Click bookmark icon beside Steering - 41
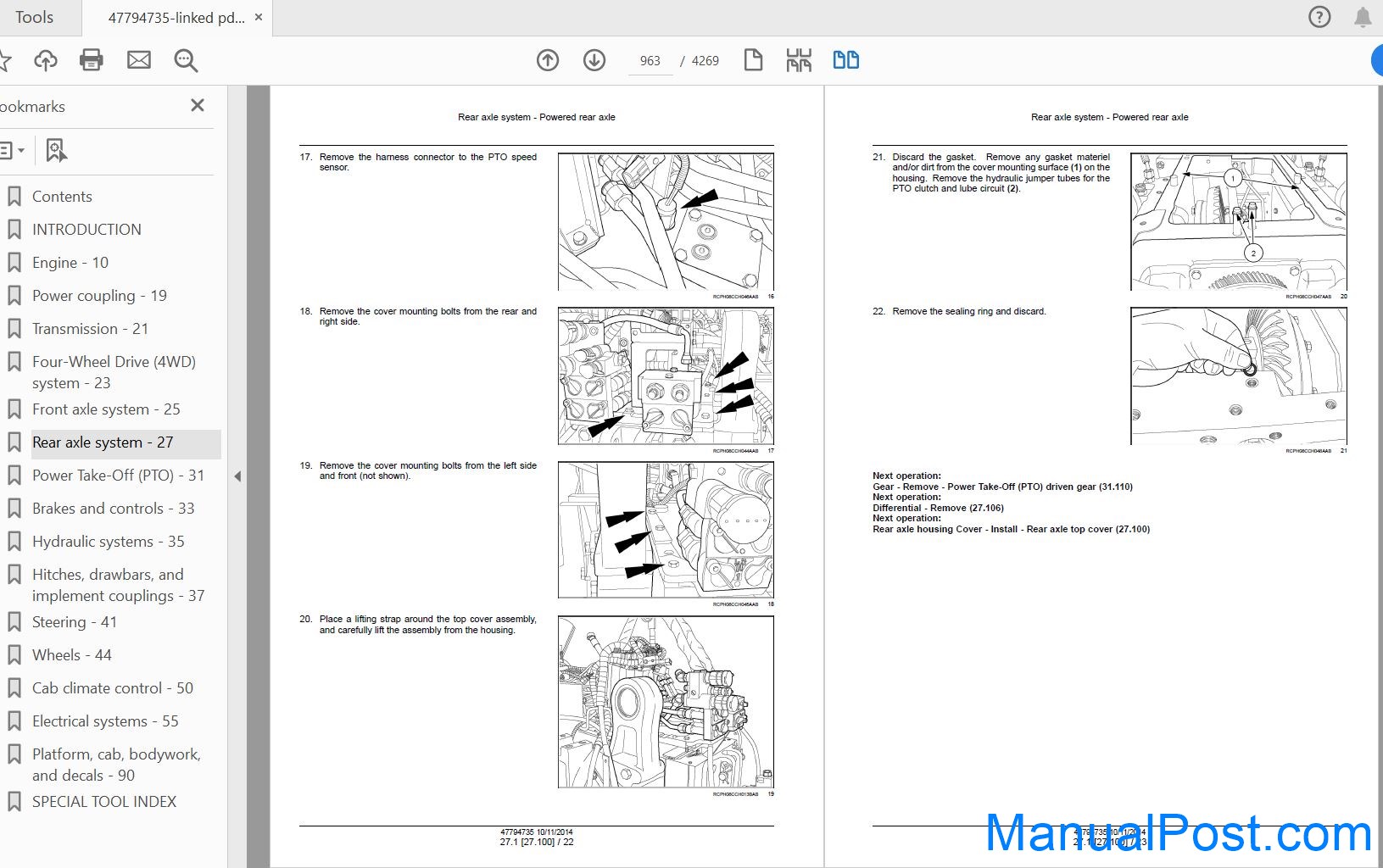This screenshot has width=1383, height=868. click(x=14, y=622)
